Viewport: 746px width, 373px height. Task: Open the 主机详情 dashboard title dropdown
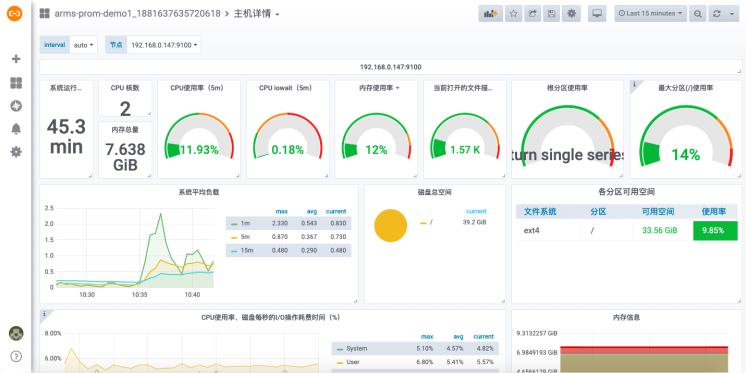(256, 14)
